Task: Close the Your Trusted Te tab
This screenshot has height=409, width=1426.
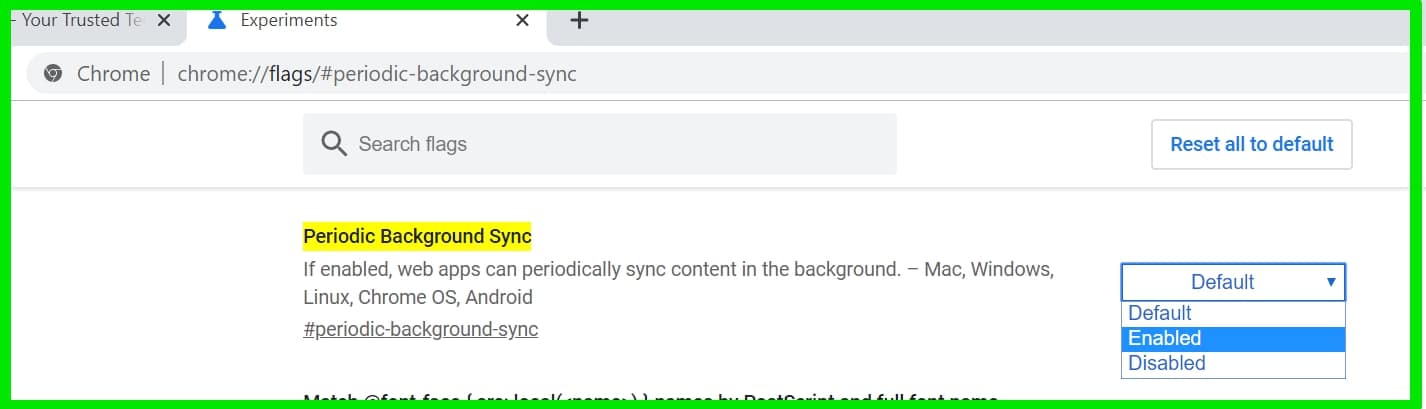Action: pyautogui.click(x=164, y=20)
